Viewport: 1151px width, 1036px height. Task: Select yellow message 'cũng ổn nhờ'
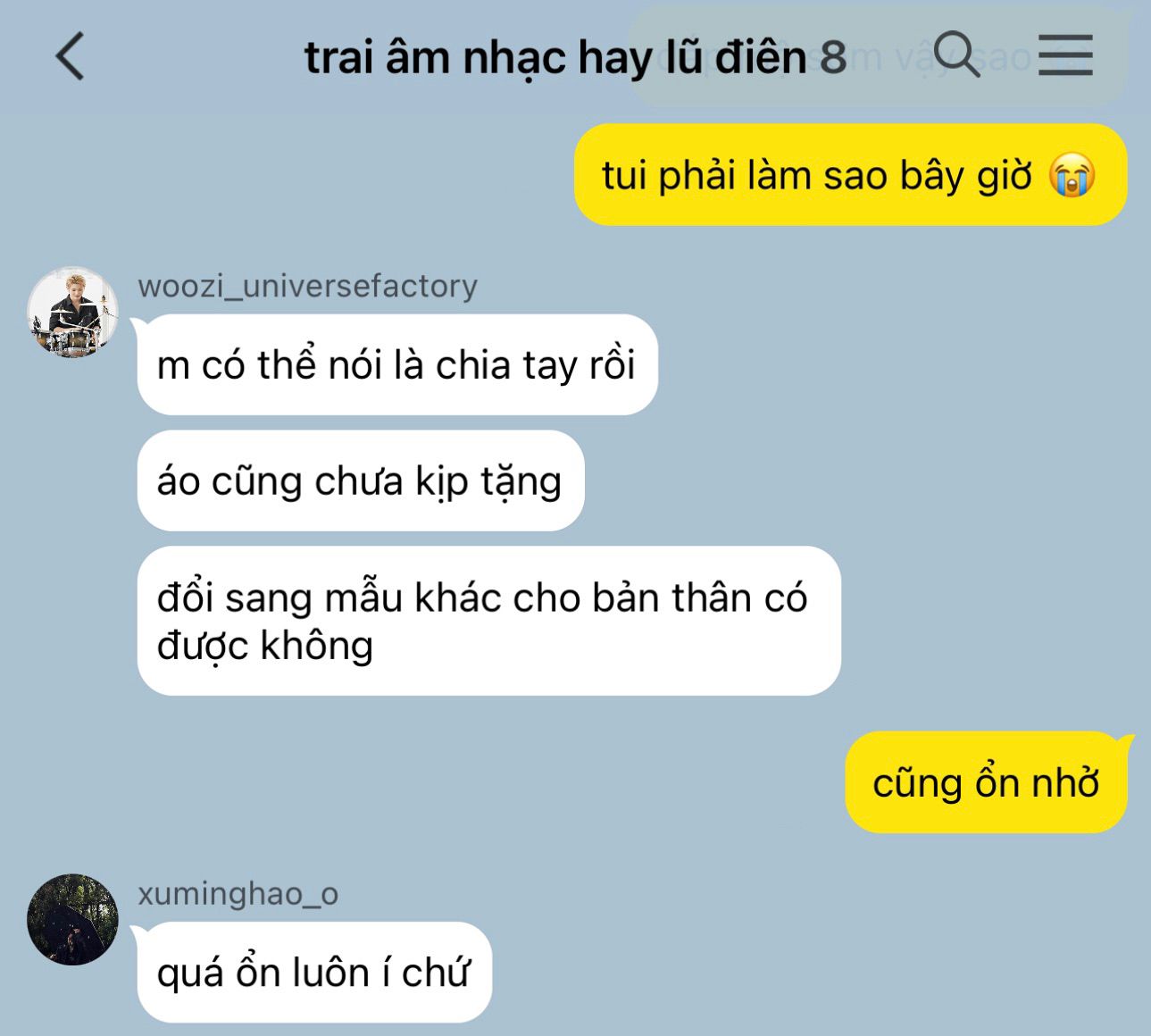coord(986,782)
